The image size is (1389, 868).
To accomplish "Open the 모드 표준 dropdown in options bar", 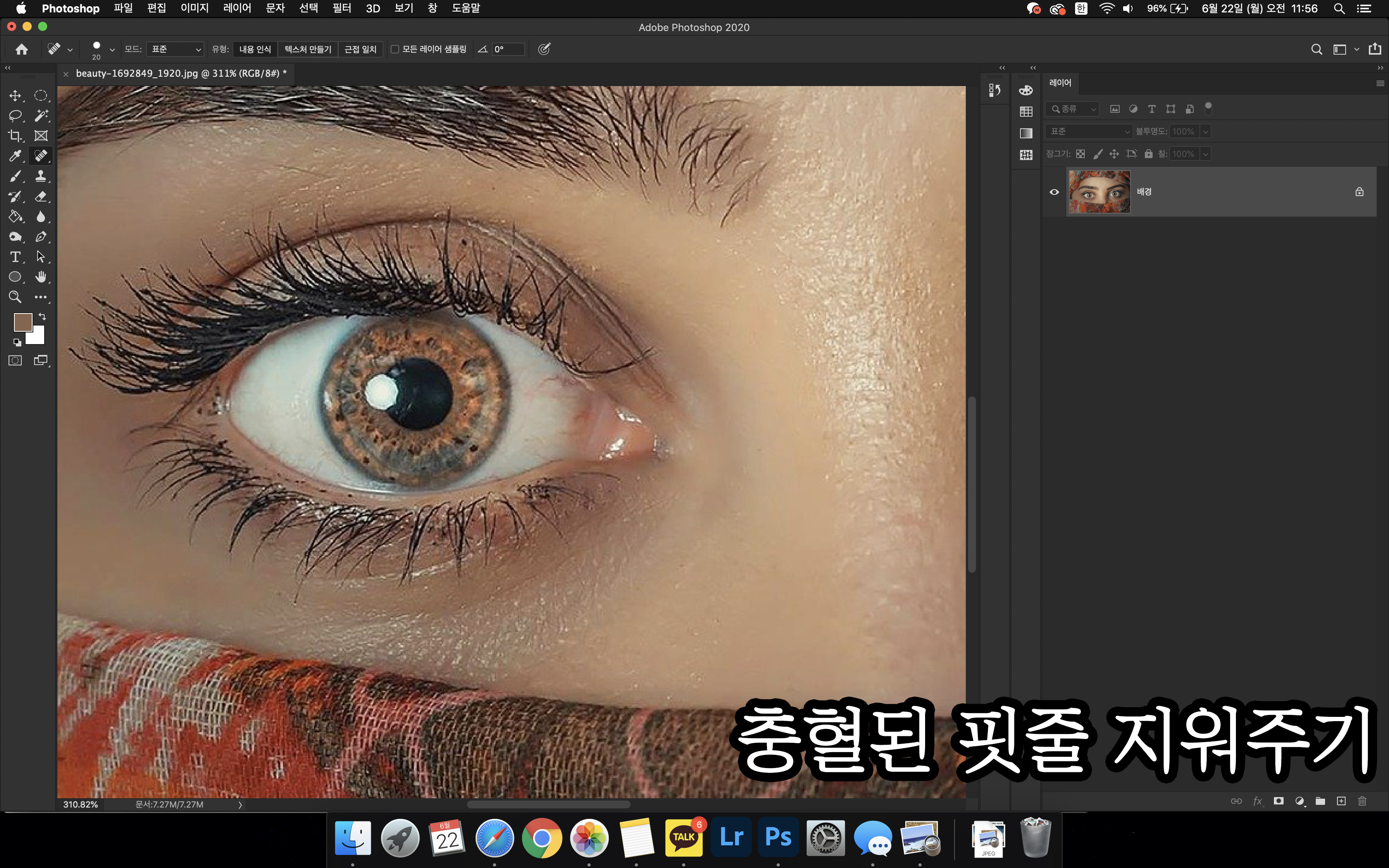I will click(x=175, y=49).
